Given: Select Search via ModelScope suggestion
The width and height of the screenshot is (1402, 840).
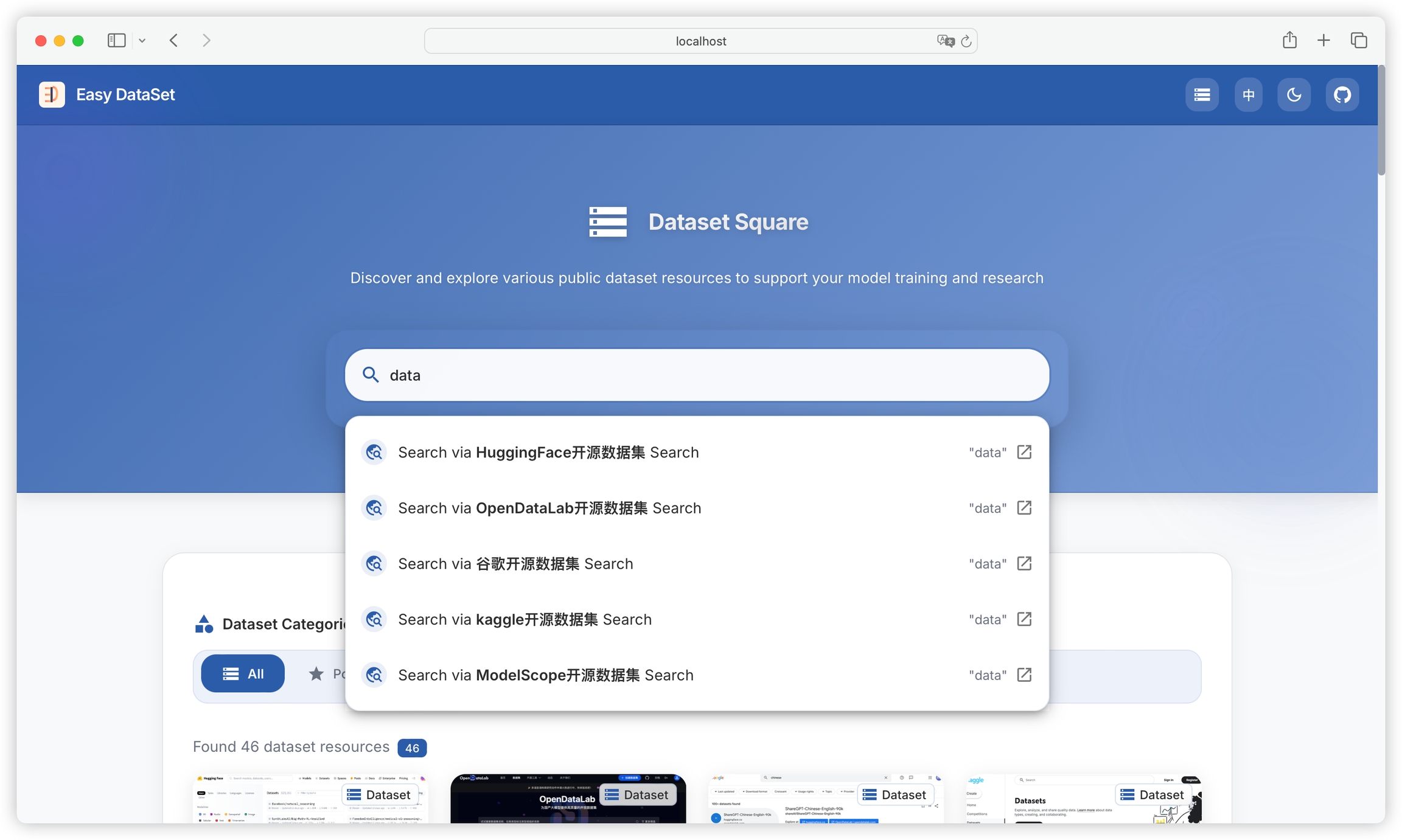Looking at the screenshot, I should (x=546, y=675).
